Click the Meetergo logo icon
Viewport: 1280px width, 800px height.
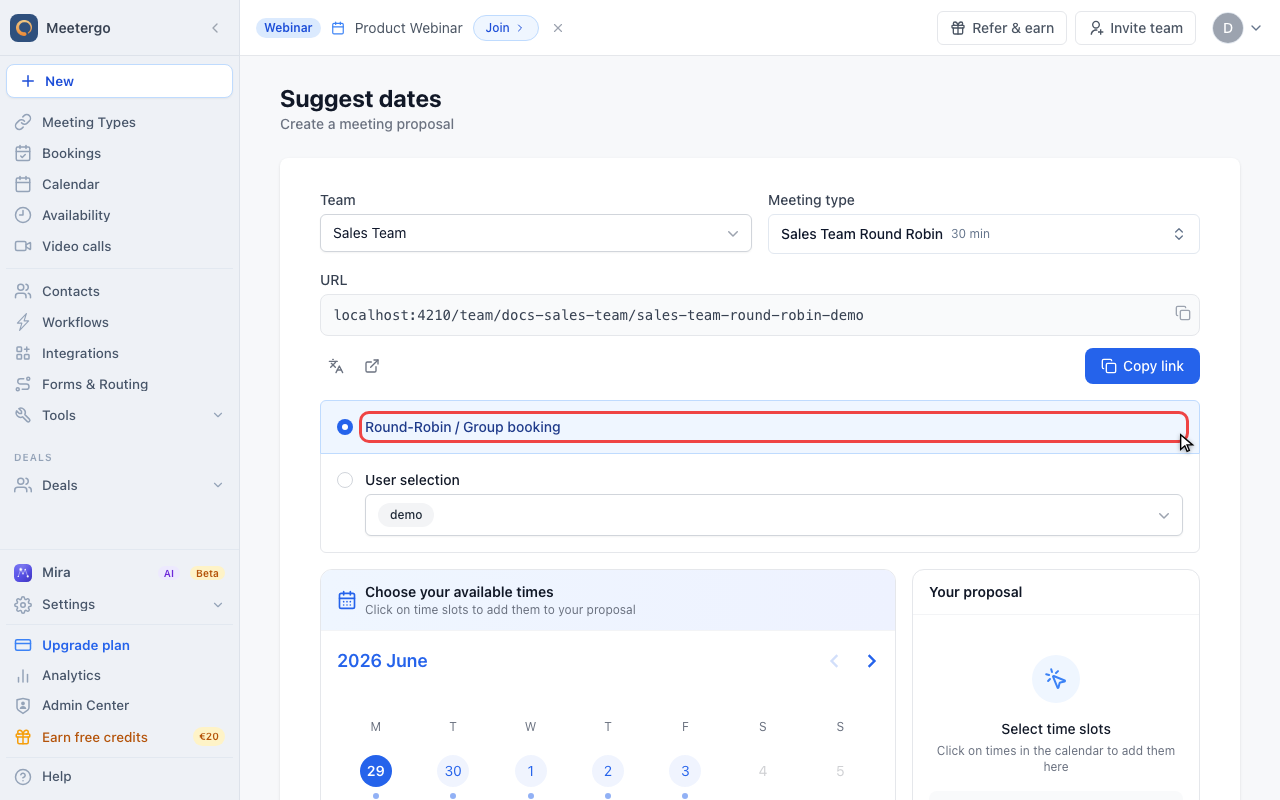(x=24, y=28)
